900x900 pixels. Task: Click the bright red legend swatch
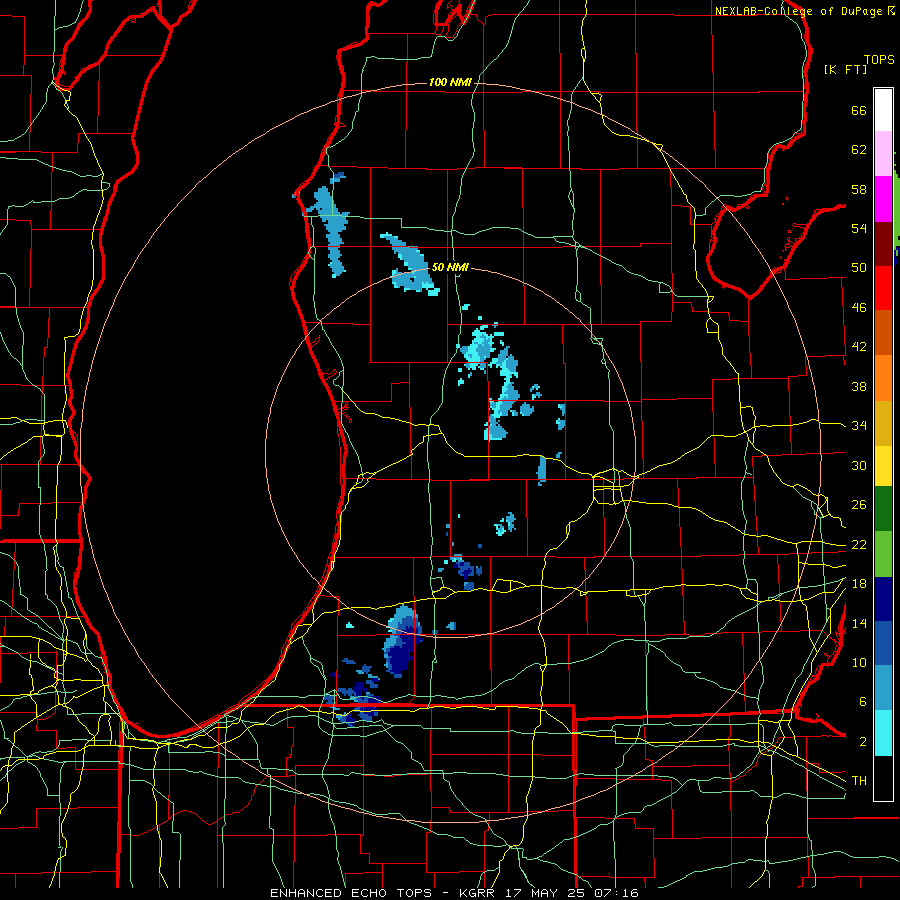click(x=883, y=288)
